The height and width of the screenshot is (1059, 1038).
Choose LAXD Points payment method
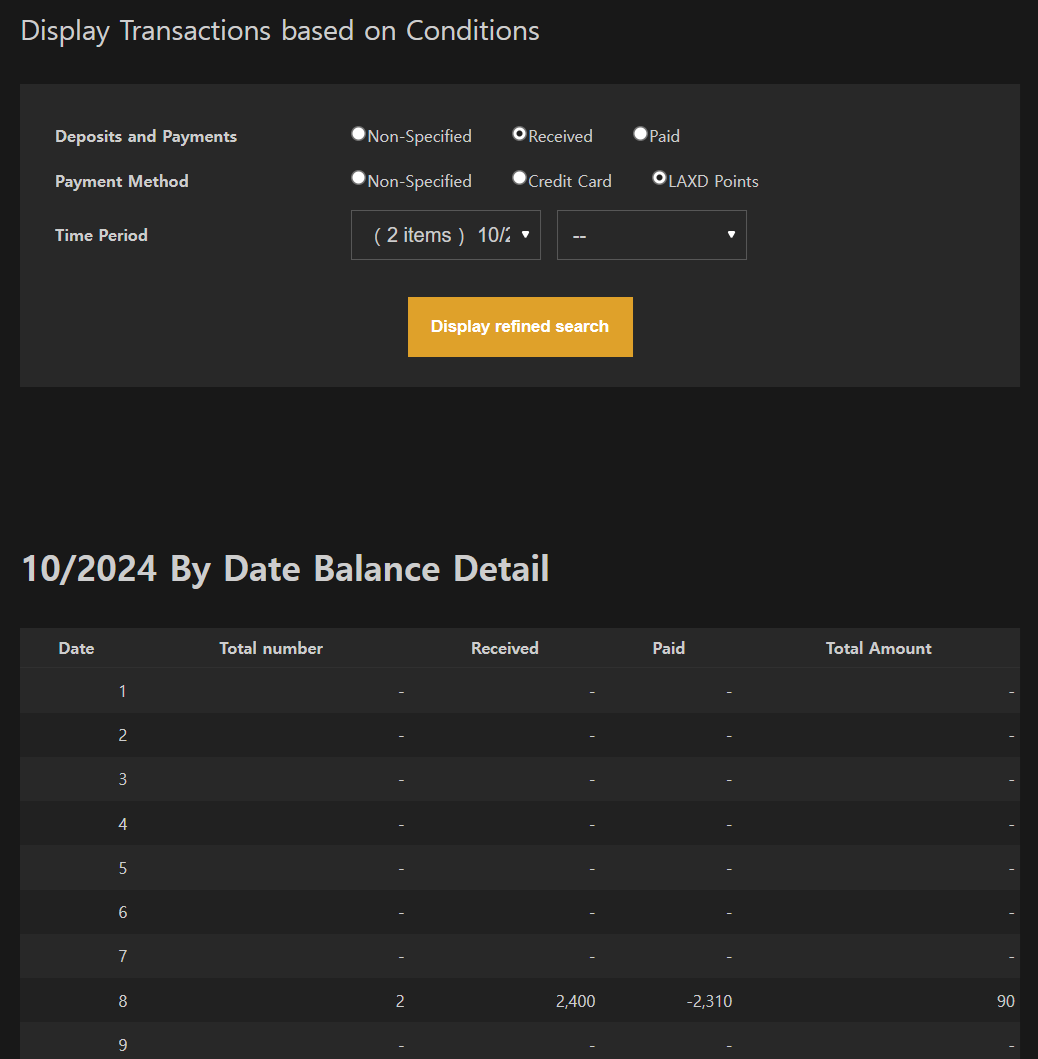(659, 178)
